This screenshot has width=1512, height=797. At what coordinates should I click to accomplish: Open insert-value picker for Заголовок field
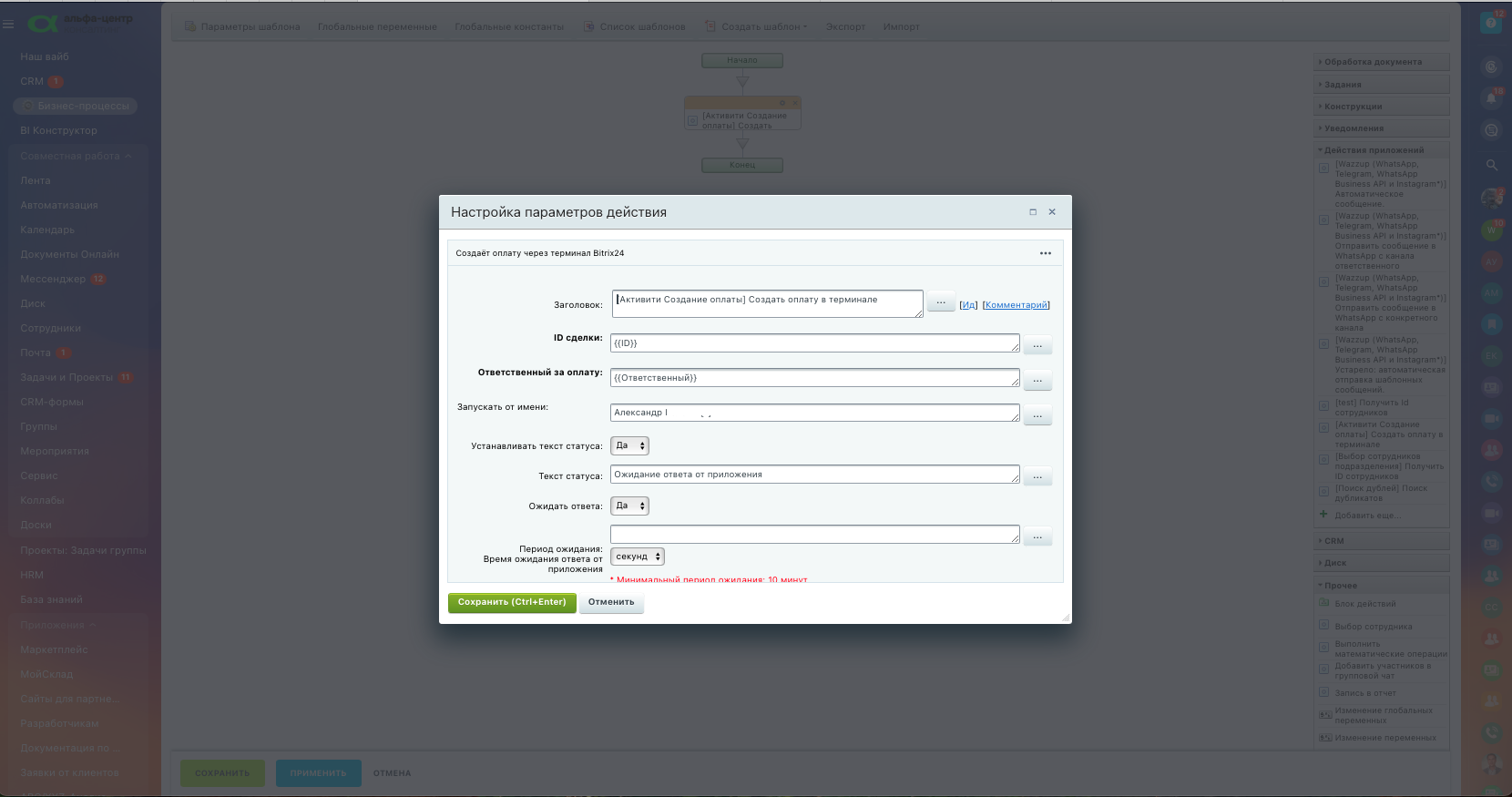pos(941,301)
